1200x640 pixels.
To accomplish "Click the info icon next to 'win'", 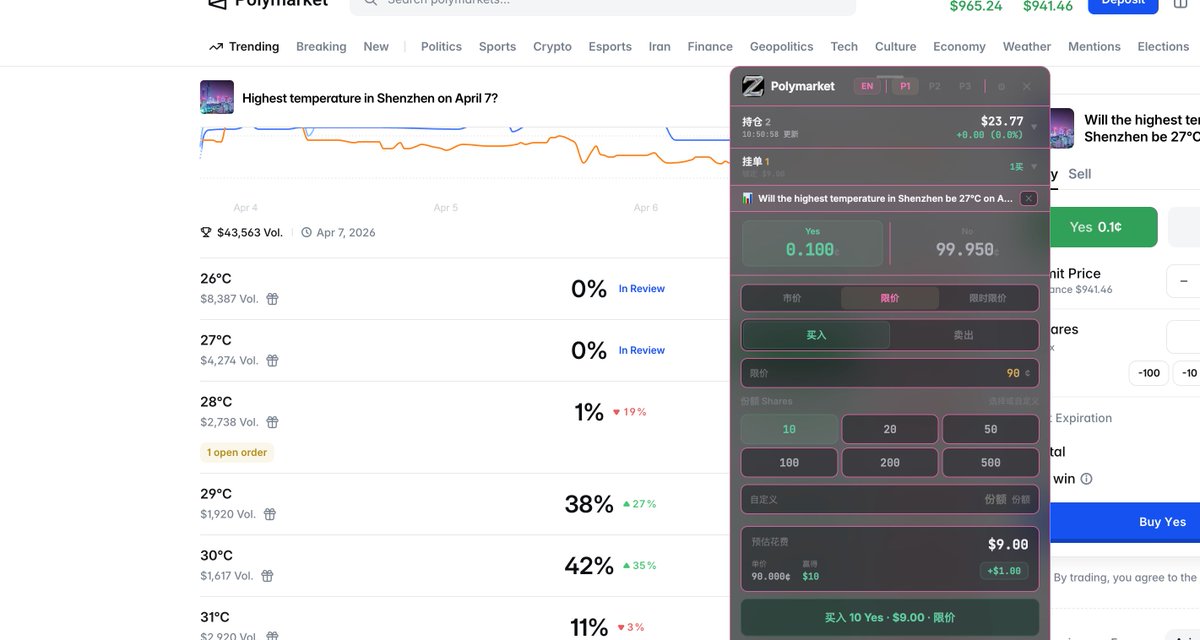I will pyautogui.click(x=1086, y=479).
